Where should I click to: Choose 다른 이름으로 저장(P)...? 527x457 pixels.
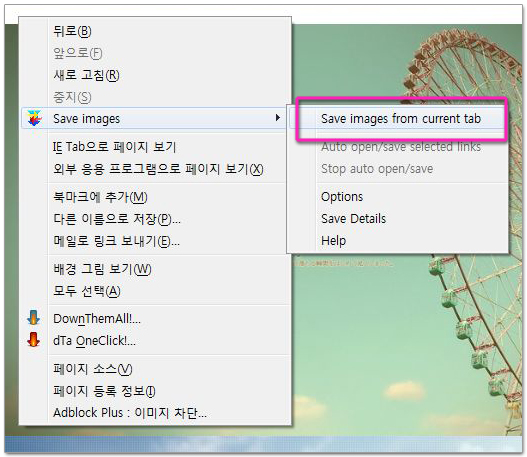[x=155, y=219]
